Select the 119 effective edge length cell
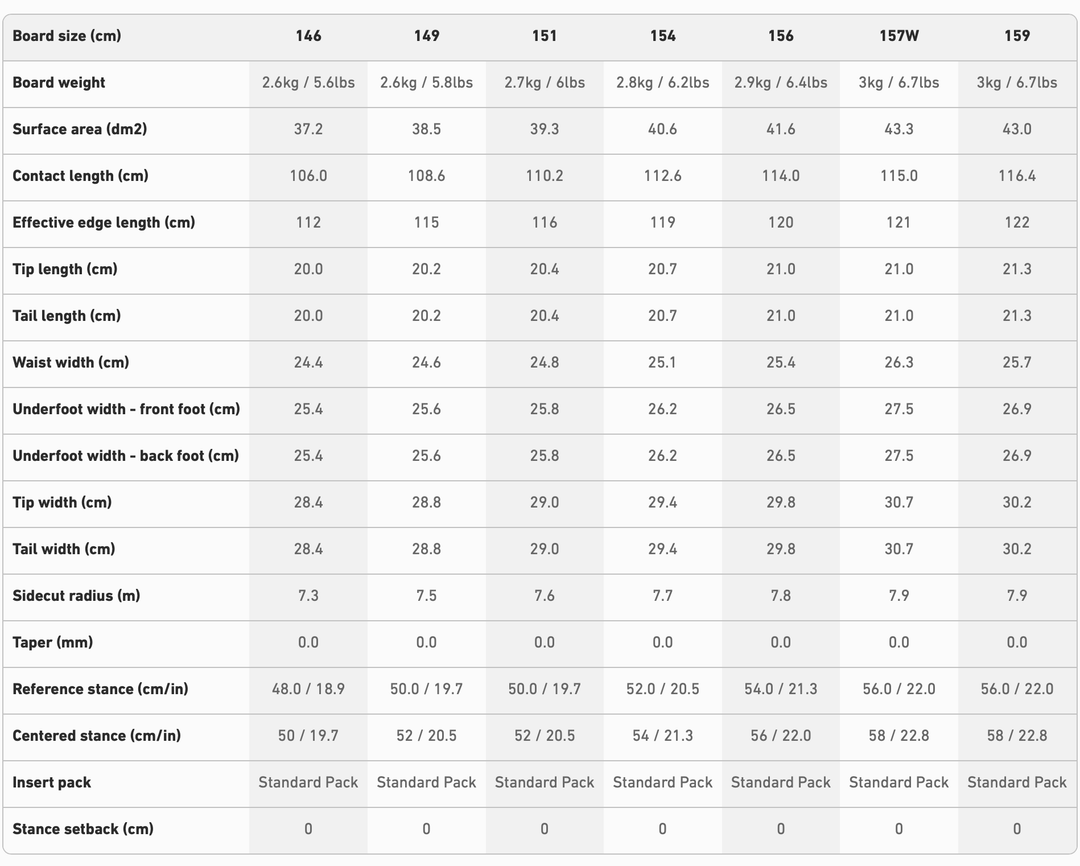Screen dimensions: 1080x866 point(662,223)
